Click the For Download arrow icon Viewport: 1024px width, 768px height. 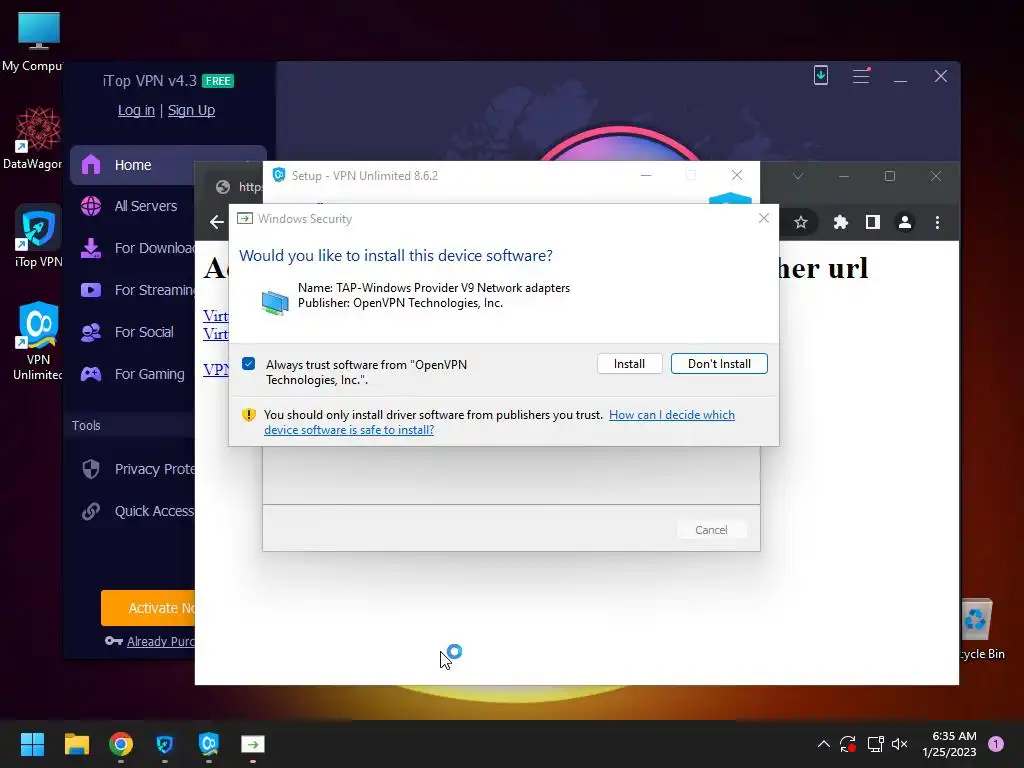point(91,248)
